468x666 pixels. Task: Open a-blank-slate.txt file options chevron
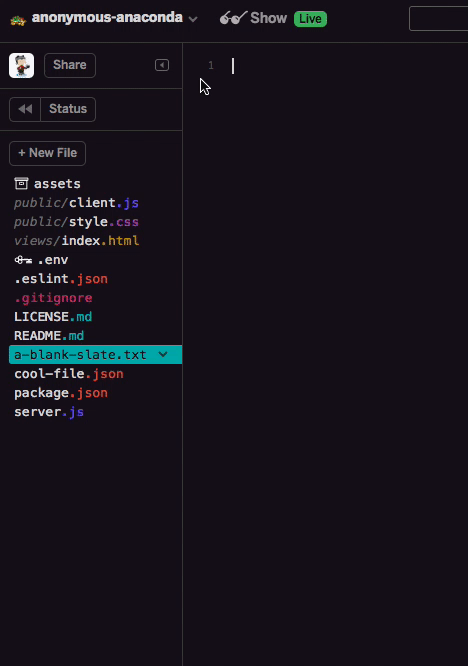[163, 354]
